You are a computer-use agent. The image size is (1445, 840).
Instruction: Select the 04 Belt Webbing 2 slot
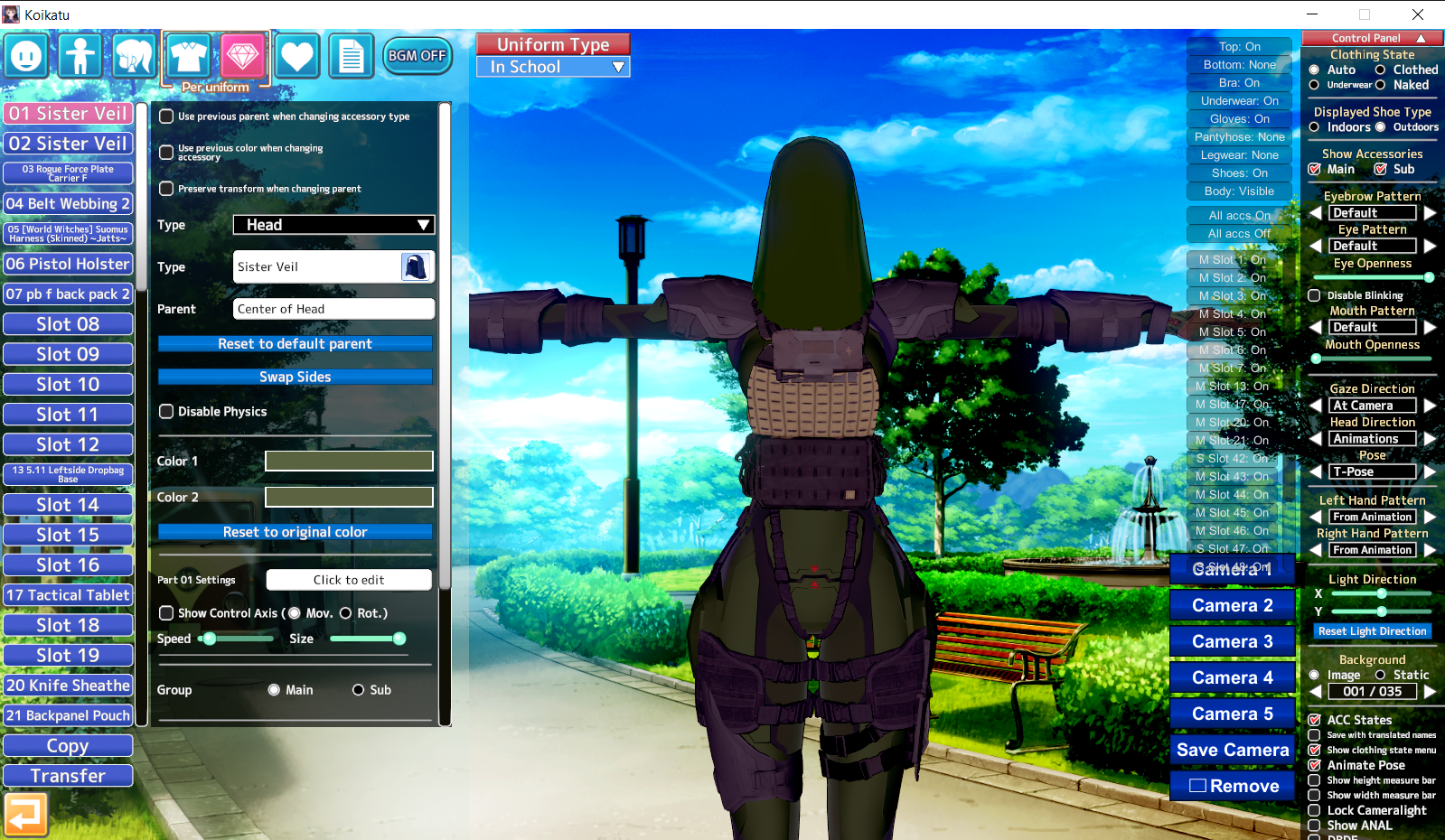click(68, 204)
